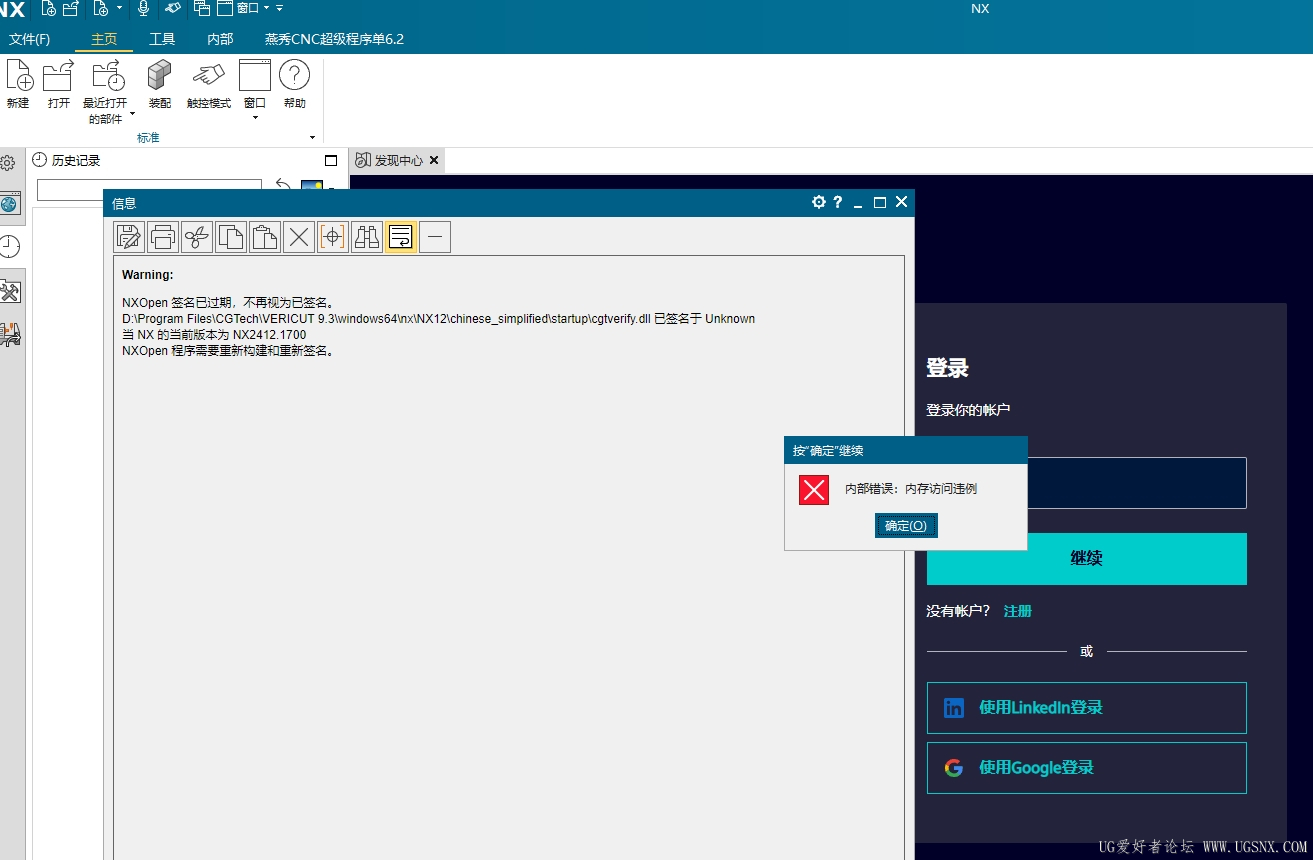Open 文件(F) menu

(x=30, y=39)
